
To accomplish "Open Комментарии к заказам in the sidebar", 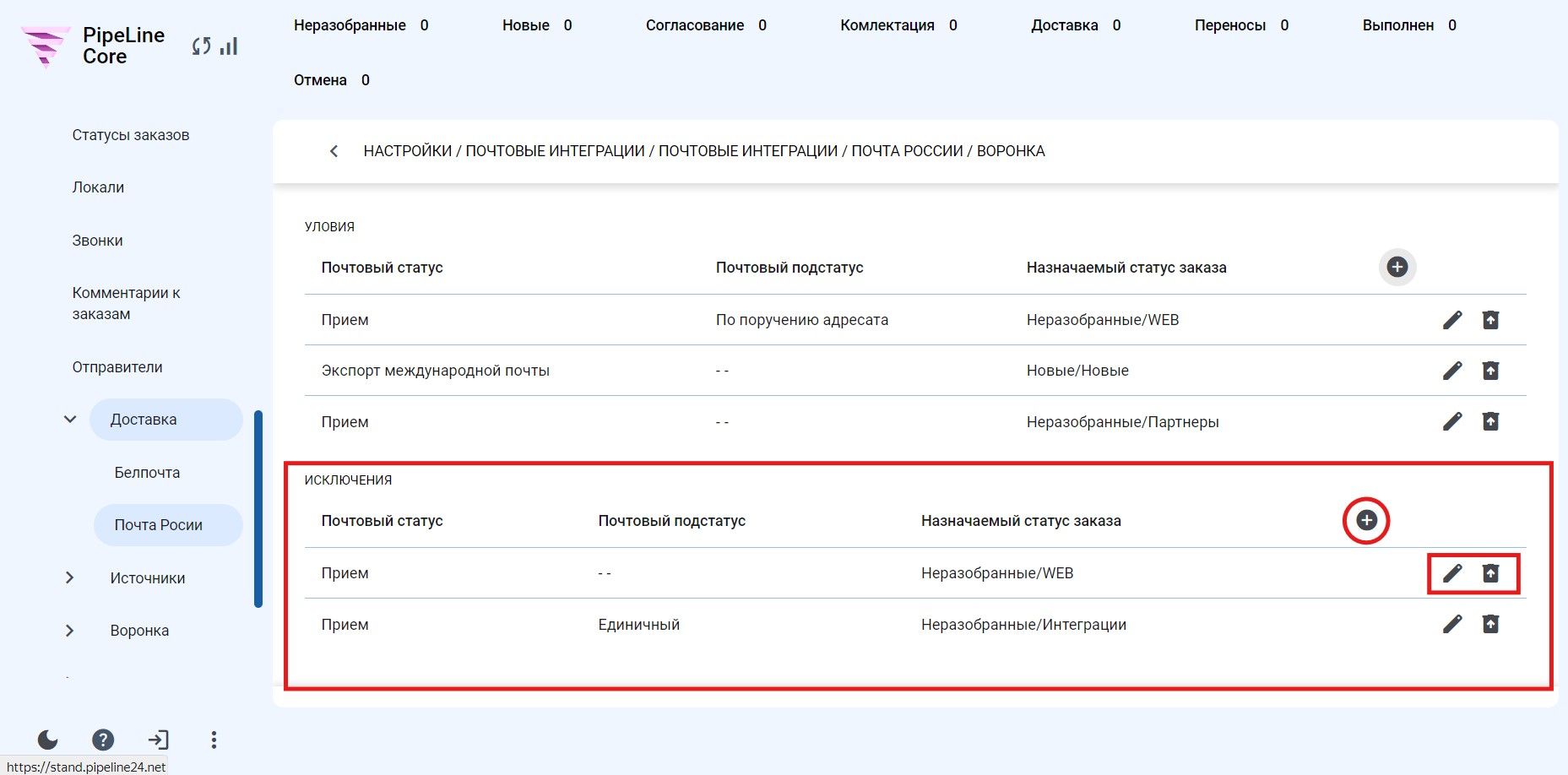I will [x=127, y=304].
